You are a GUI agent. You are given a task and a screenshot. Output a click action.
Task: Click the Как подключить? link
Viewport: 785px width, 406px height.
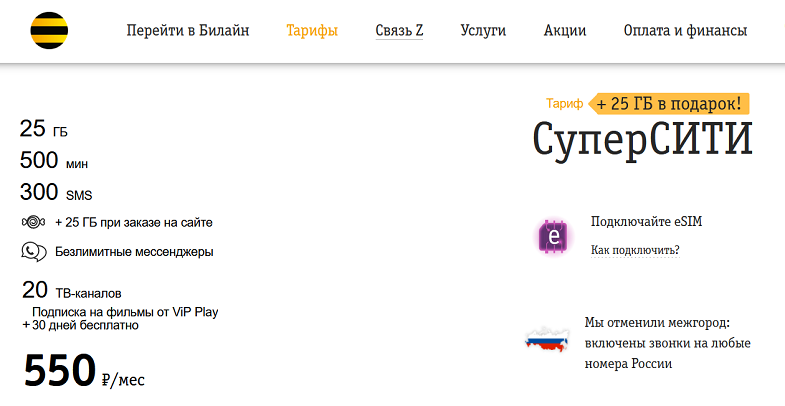[635, 250]
